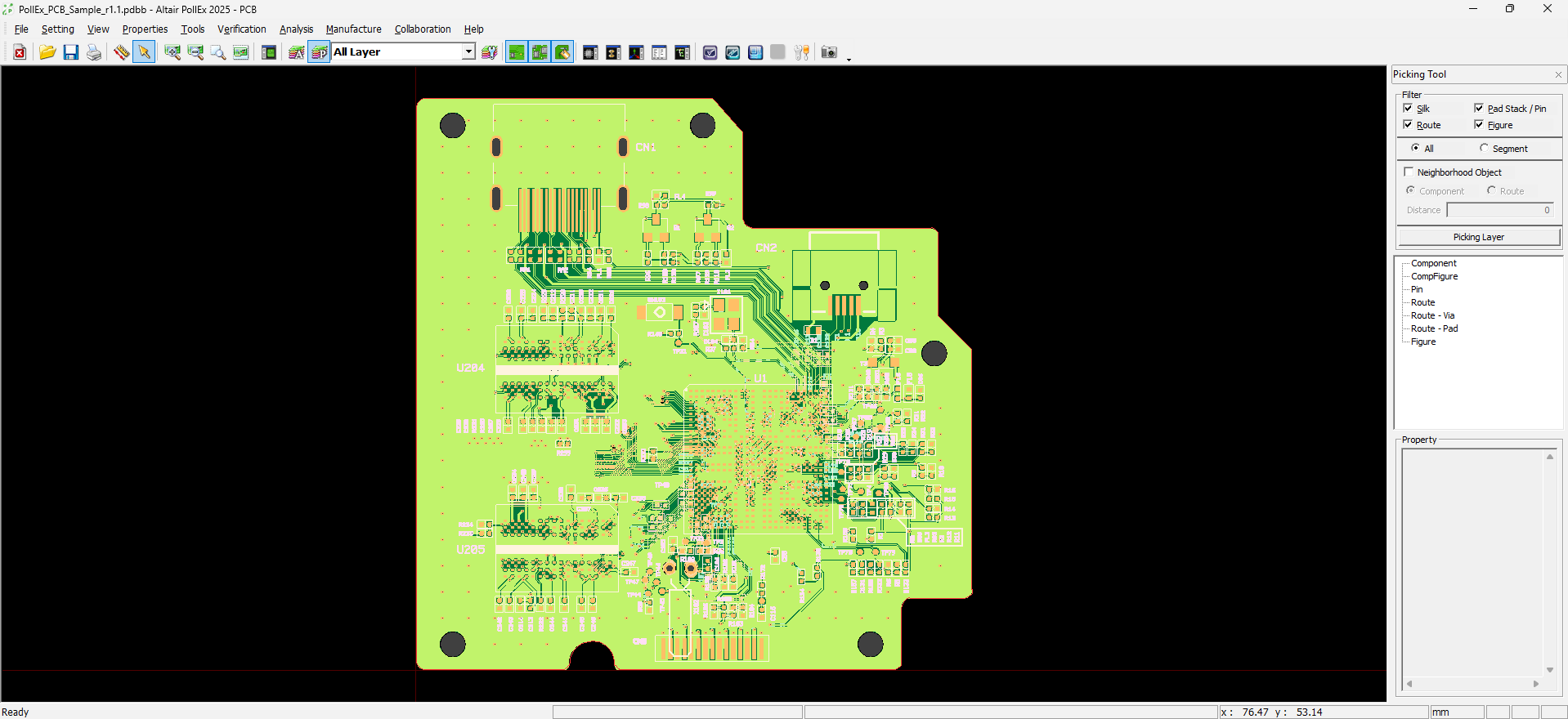Viewport: 1568px width, 719px height.
Task: Open the Manufacture menu
Action: coord(353,29)
